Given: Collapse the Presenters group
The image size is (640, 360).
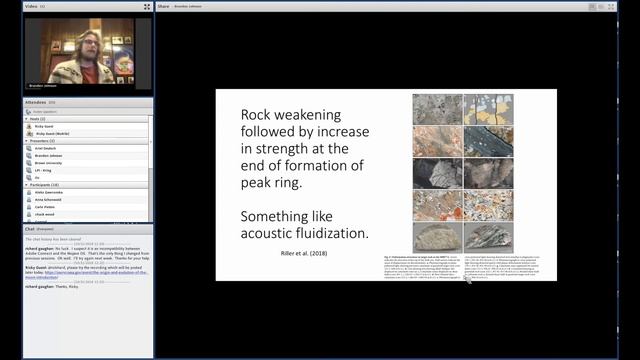Looking at the screenshot, I should pyautogui.click(x=27, y=141).
